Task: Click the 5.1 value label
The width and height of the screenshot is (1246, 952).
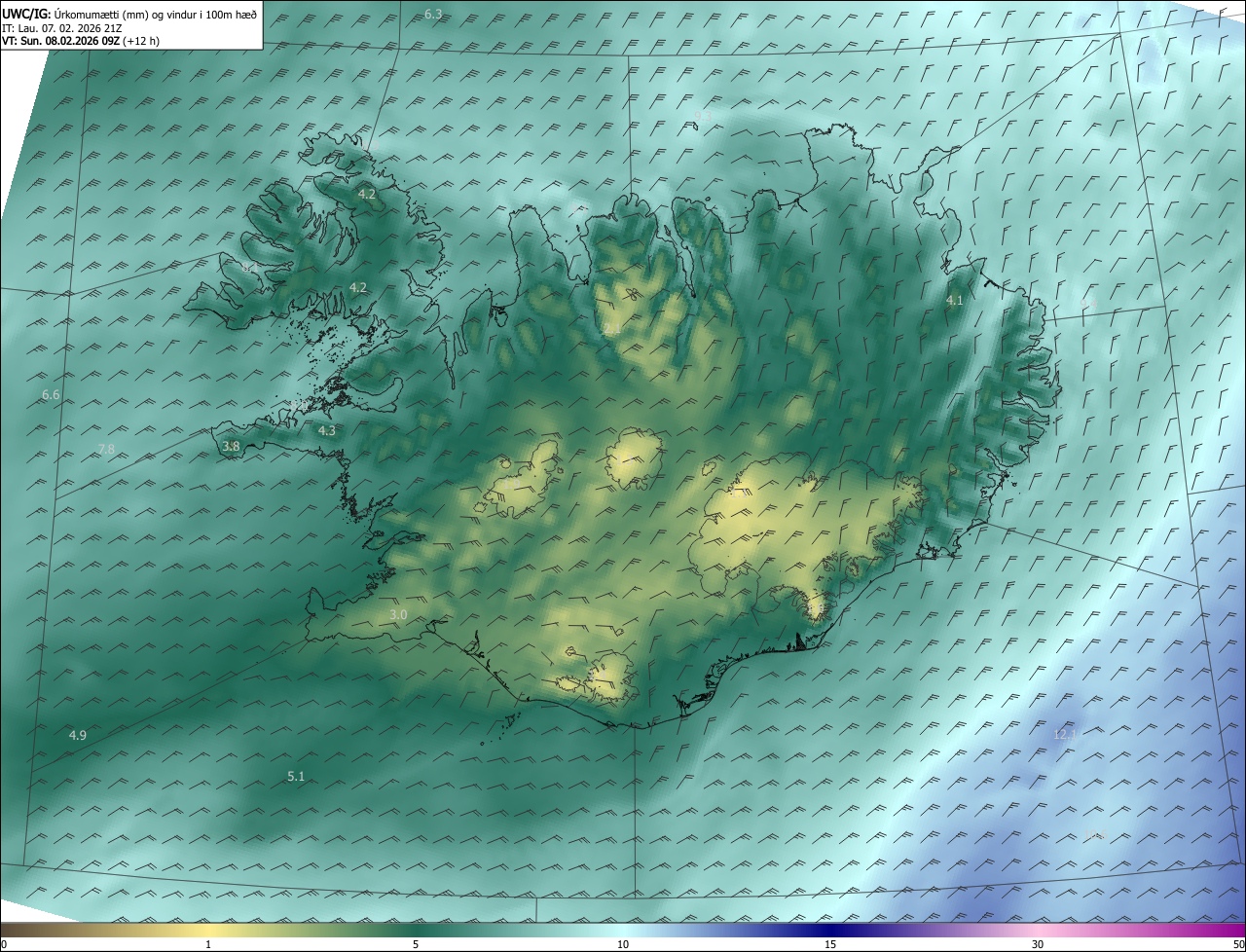Action: (296, 776)
